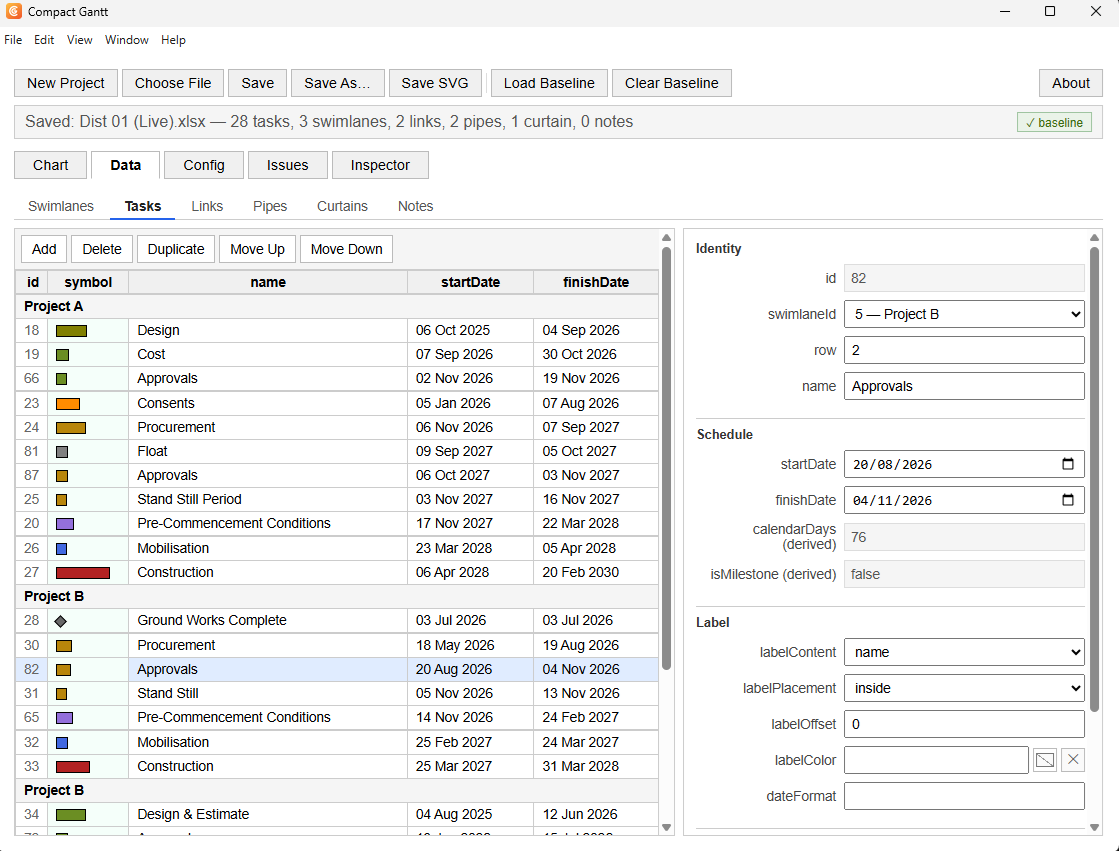This screenshot has height=851, width=1119.
Task: Open the Edit menu
Action: click(44, 40)
